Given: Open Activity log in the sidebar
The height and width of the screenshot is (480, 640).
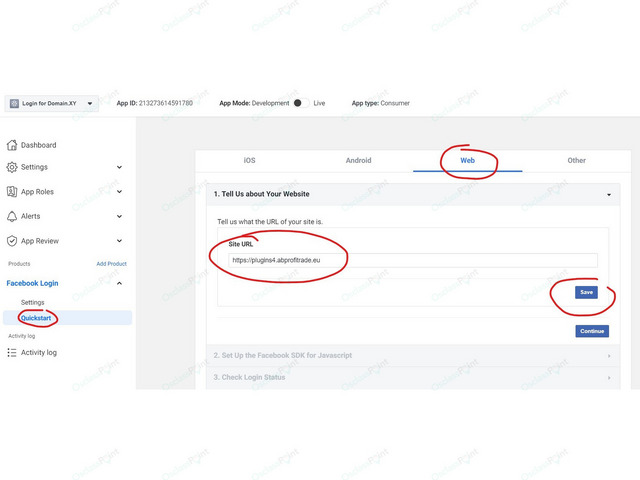Looking at the screenshot, I should (39, 353).
